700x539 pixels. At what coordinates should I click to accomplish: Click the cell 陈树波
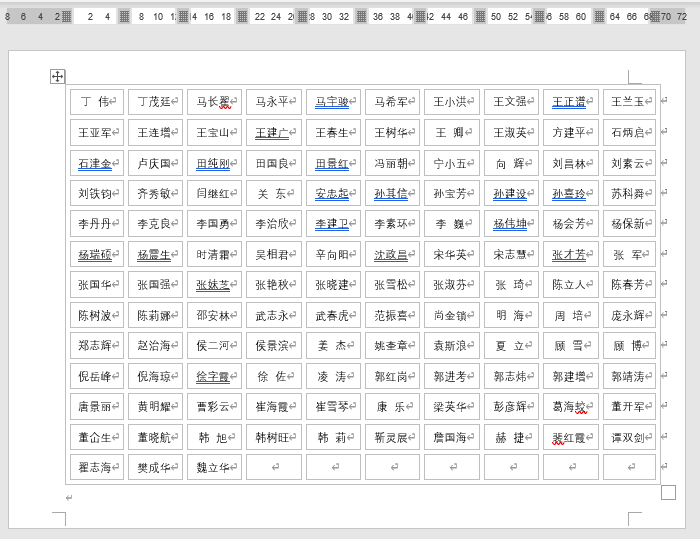click(x=97, y=315)
